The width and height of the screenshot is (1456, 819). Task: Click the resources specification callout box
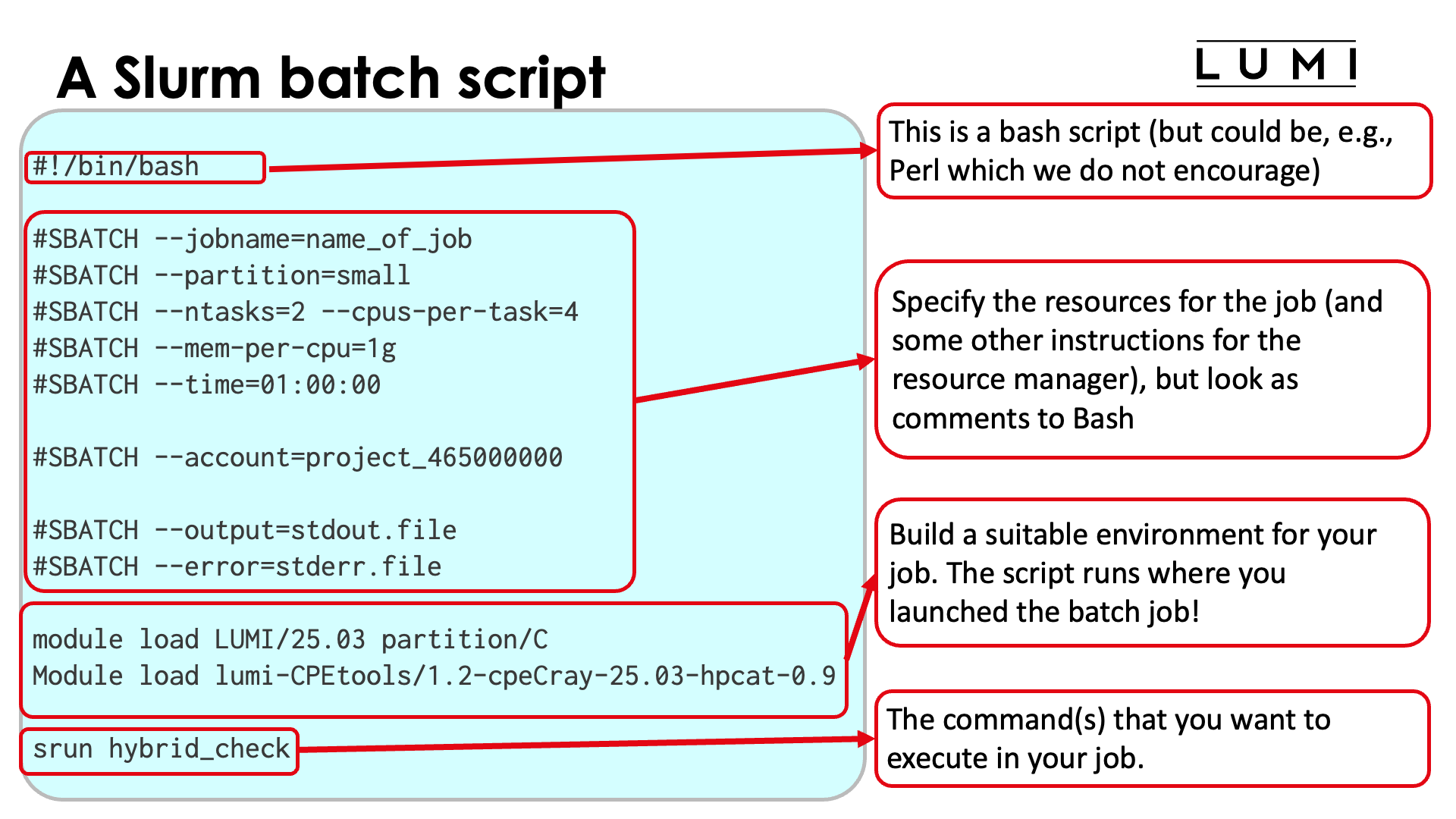click(x=1153, y=360)
